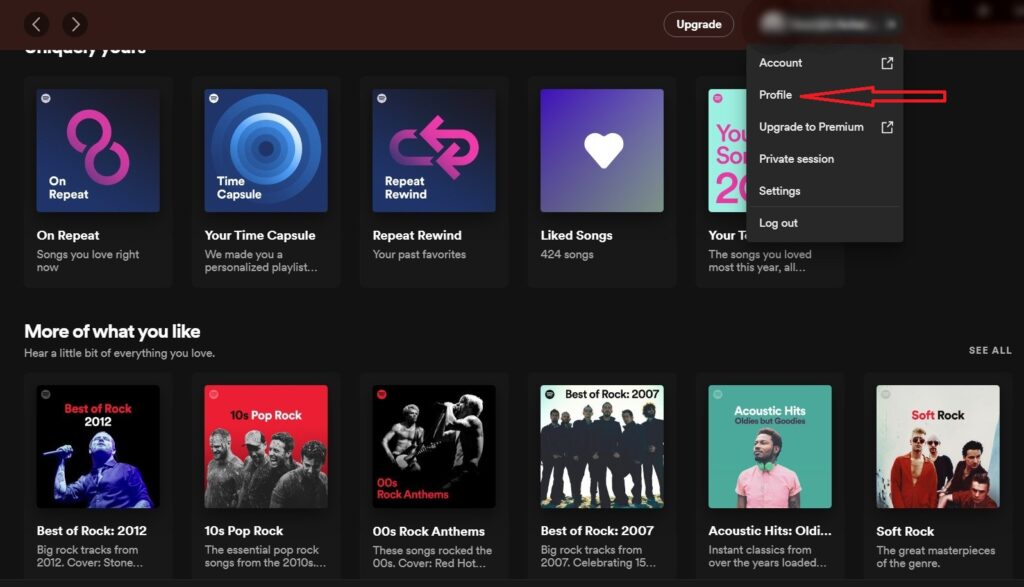Open Settings from the user menu
The width and height of the screenshot is (1024, 587).
pyautogui.click(x=825, y=191)
